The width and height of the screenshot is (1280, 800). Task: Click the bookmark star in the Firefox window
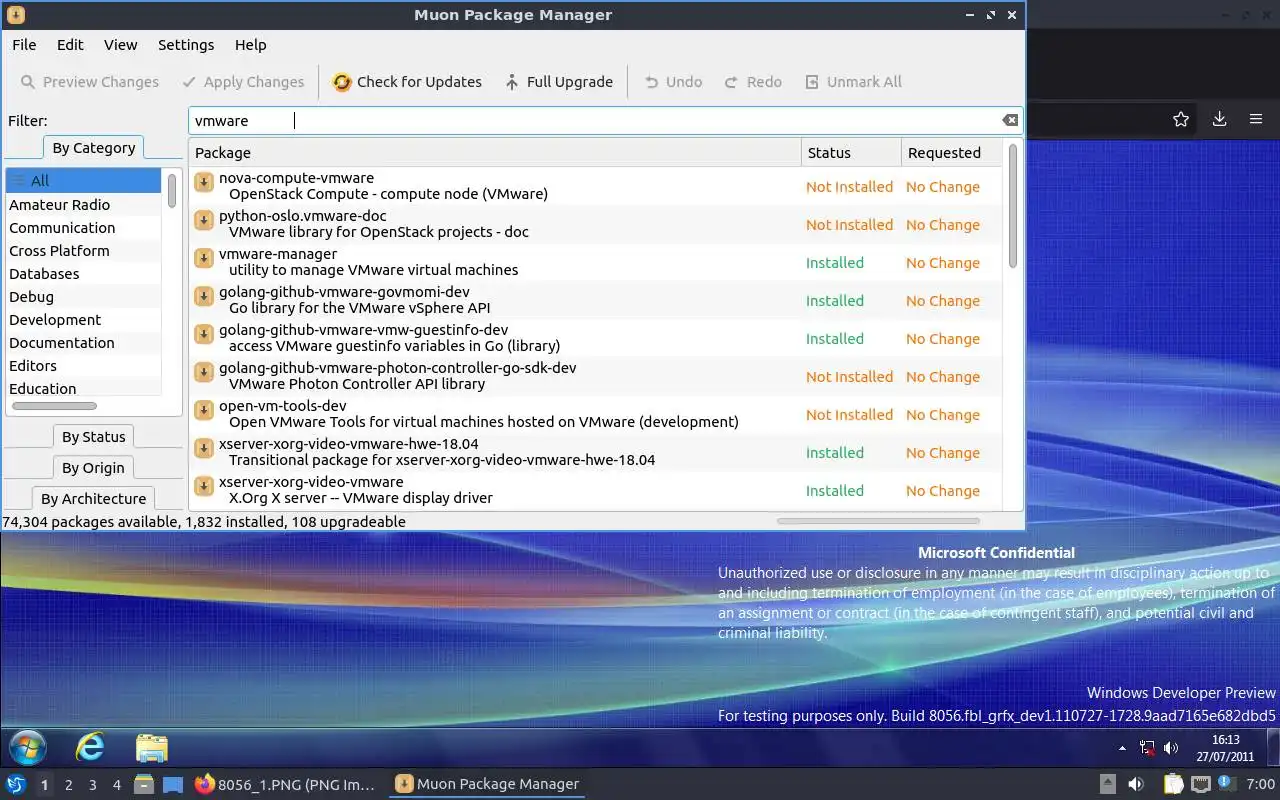1181,119
